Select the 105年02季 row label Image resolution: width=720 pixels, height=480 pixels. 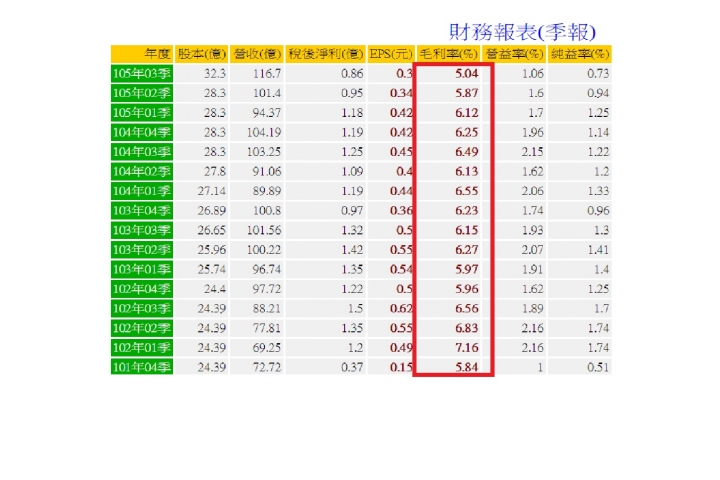click(142, 93)
